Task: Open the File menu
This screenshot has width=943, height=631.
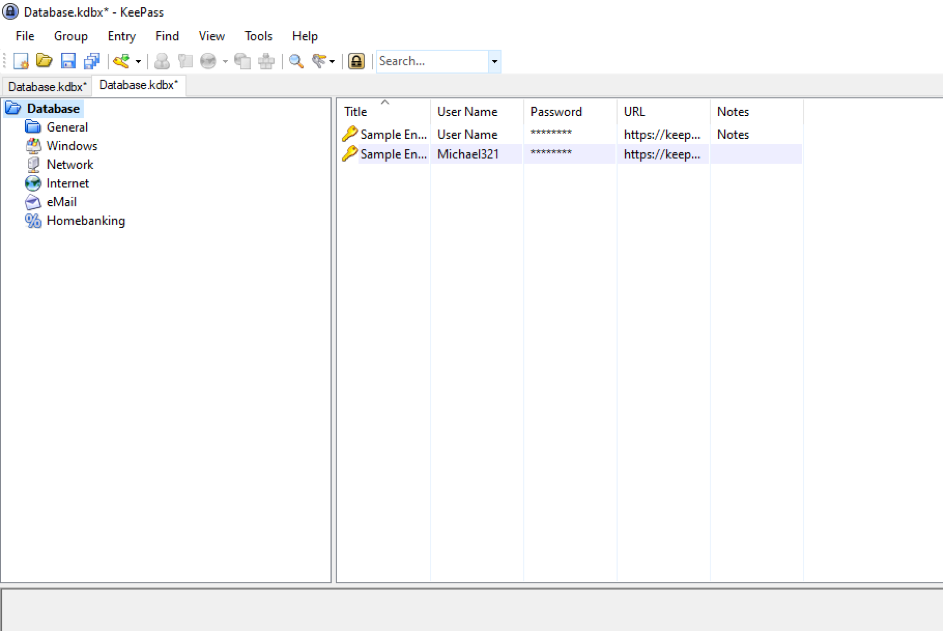Action: 25,36
